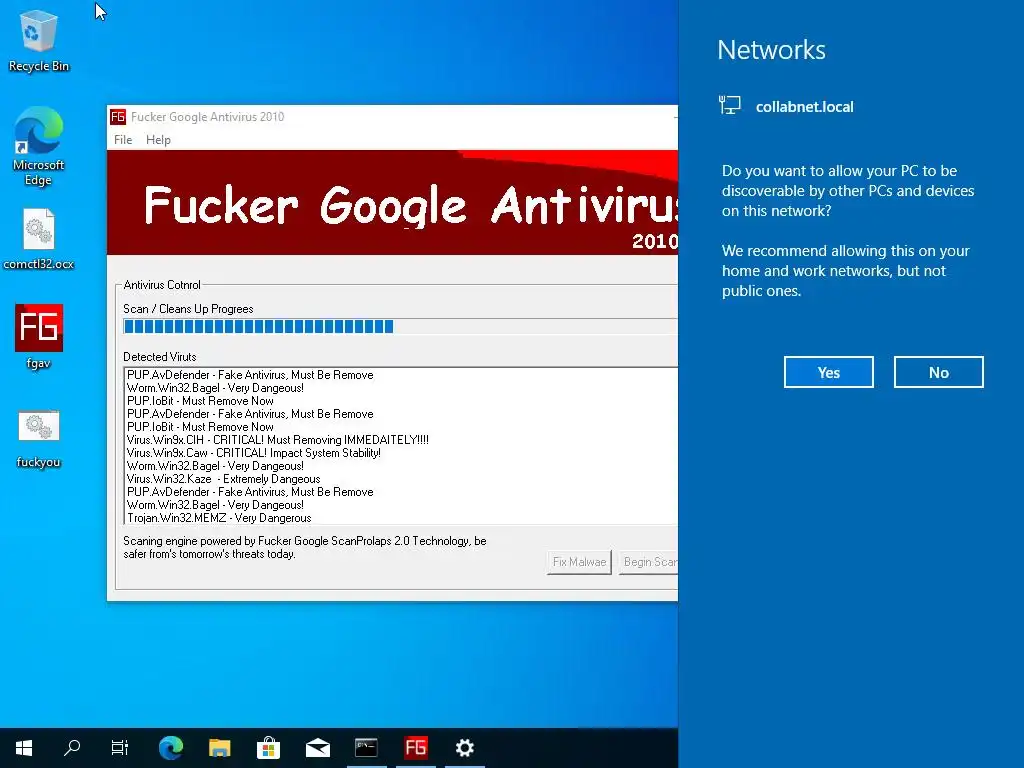This screenshot has height=768, width=1024.
Task: Open Task View from the taskbar
Action: click(x=120, y=748)
